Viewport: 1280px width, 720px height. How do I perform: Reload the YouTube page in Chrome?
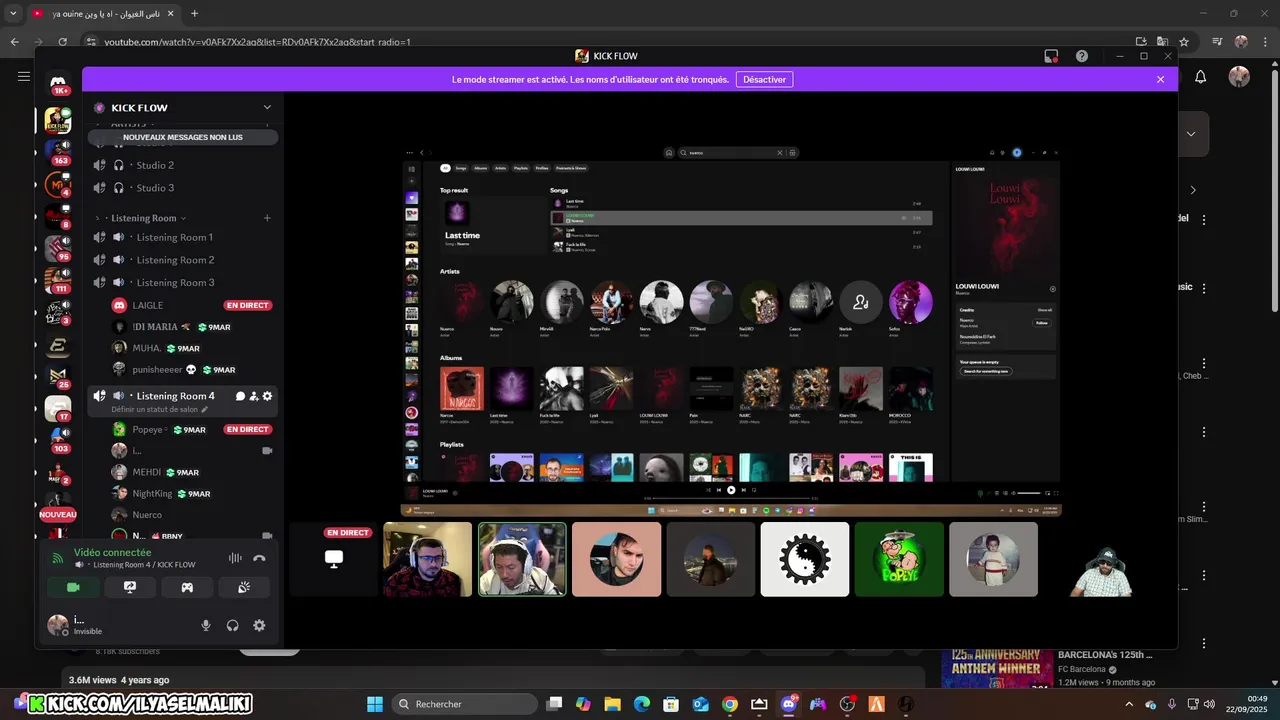(62, 42)
